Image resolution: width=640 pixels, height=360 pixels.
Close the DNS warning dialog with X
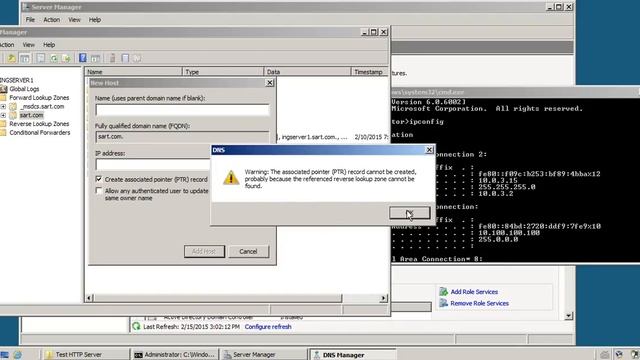pos(429,150)
